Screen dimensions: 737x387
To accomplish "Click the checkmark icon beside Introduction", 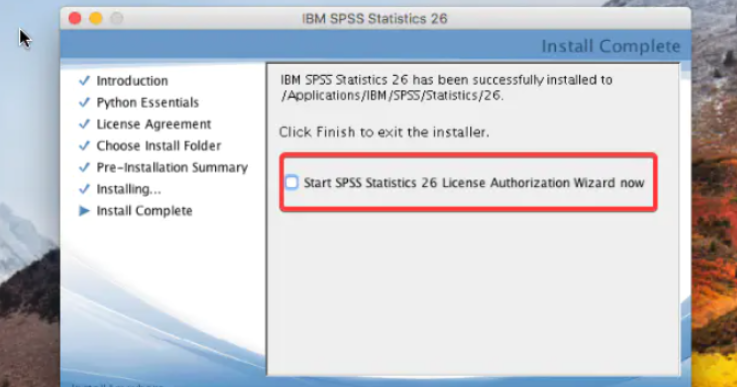I will tap(84, 80).
